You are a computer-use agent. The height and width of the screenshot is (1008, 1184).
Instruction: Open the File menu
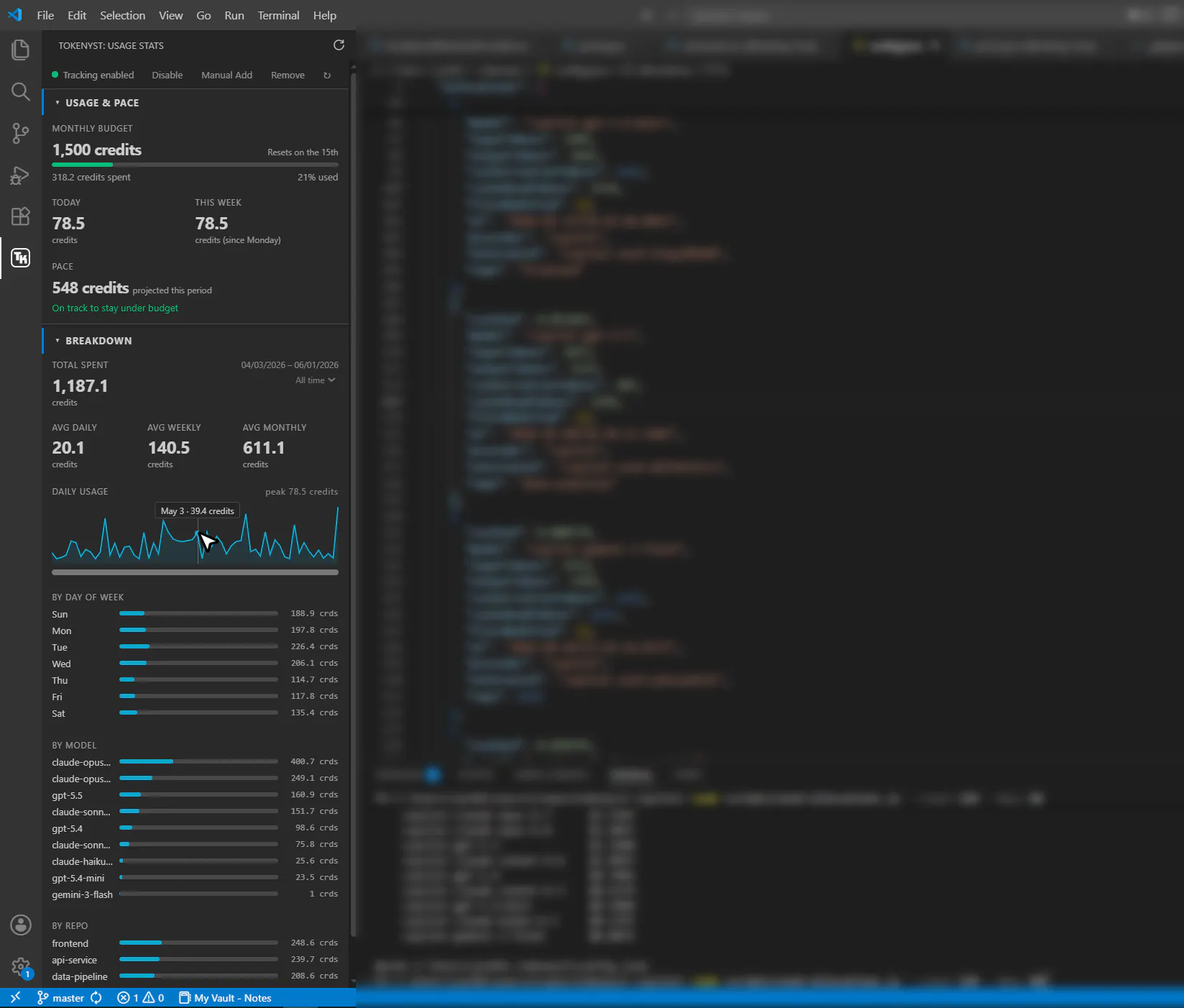point(45,15)
